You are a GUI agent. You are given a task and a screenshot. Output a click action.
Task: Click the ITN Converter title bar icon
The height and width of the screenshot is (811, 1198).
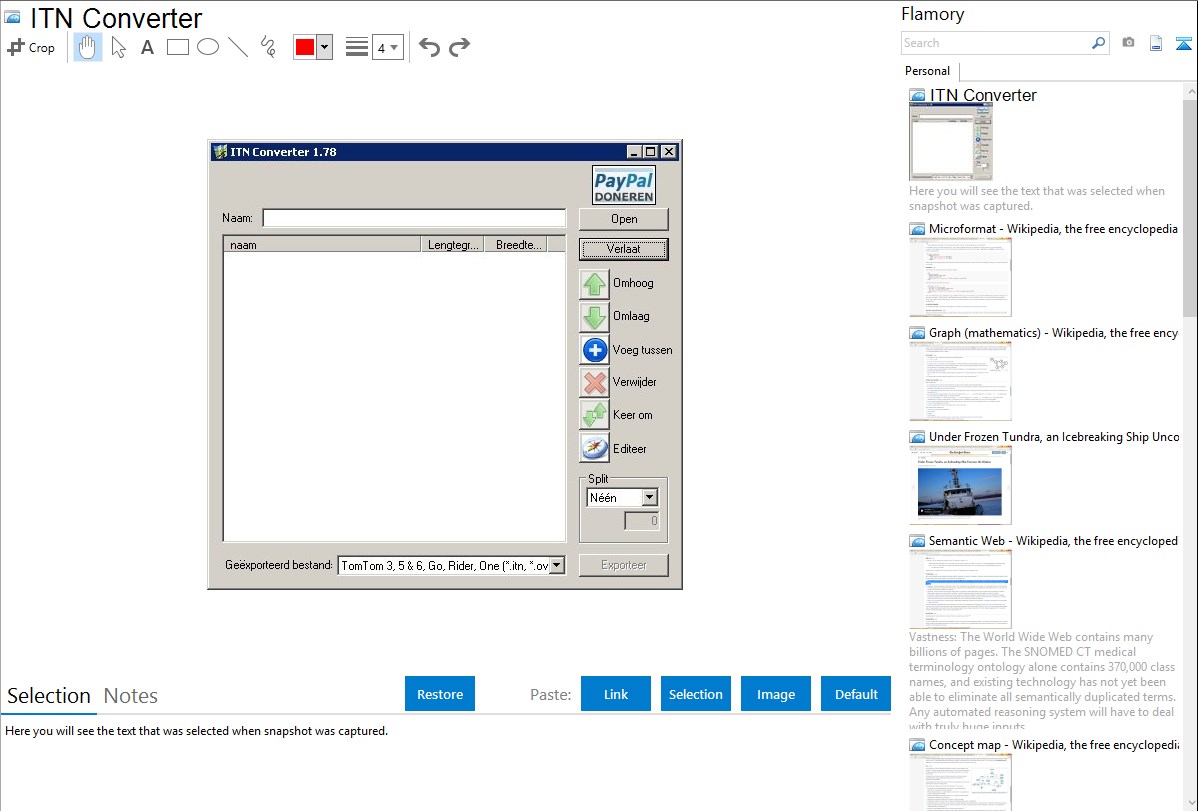[x=220, y=151]
